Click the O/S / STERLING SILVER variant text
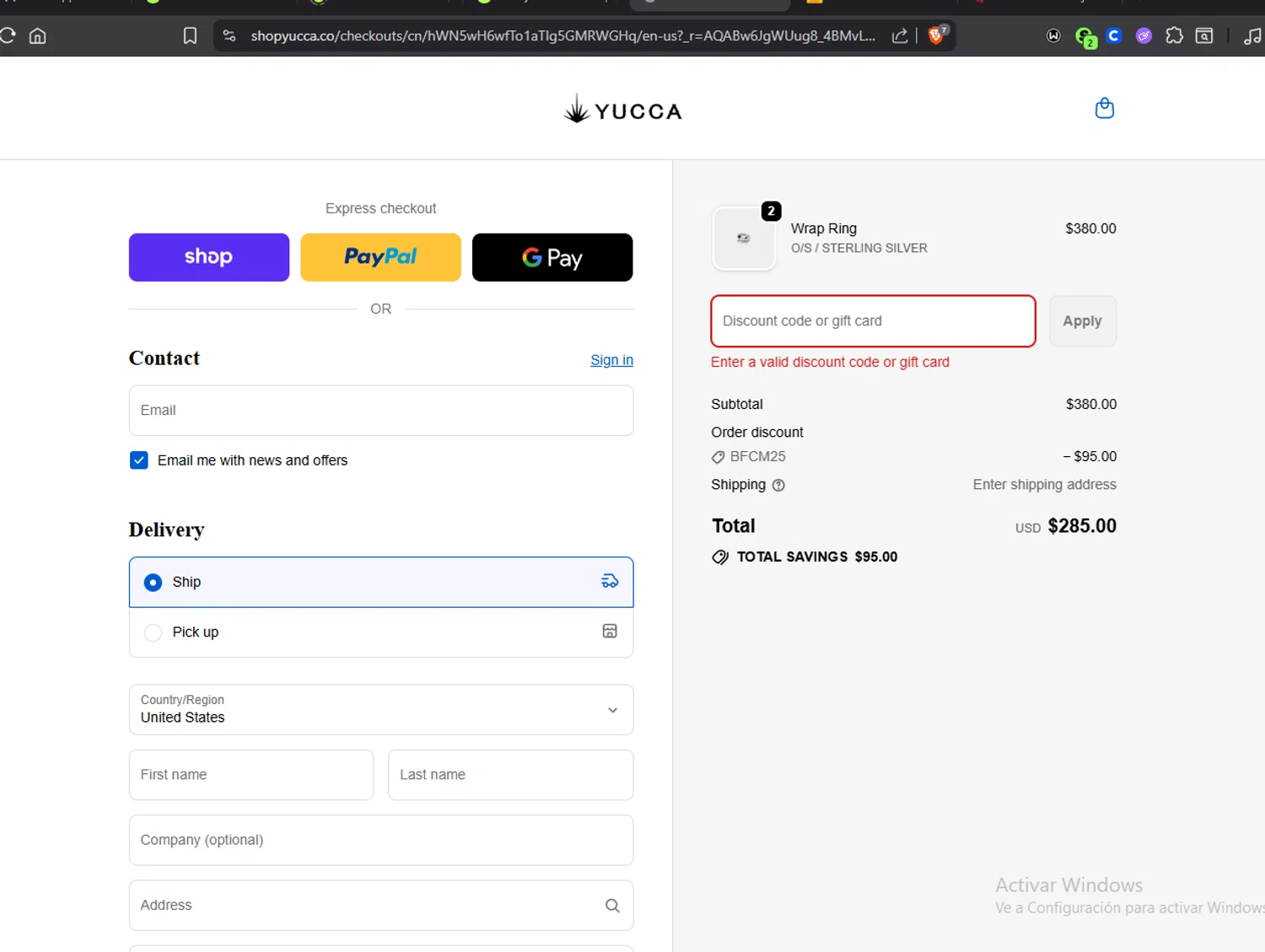 tap(859, 248)
